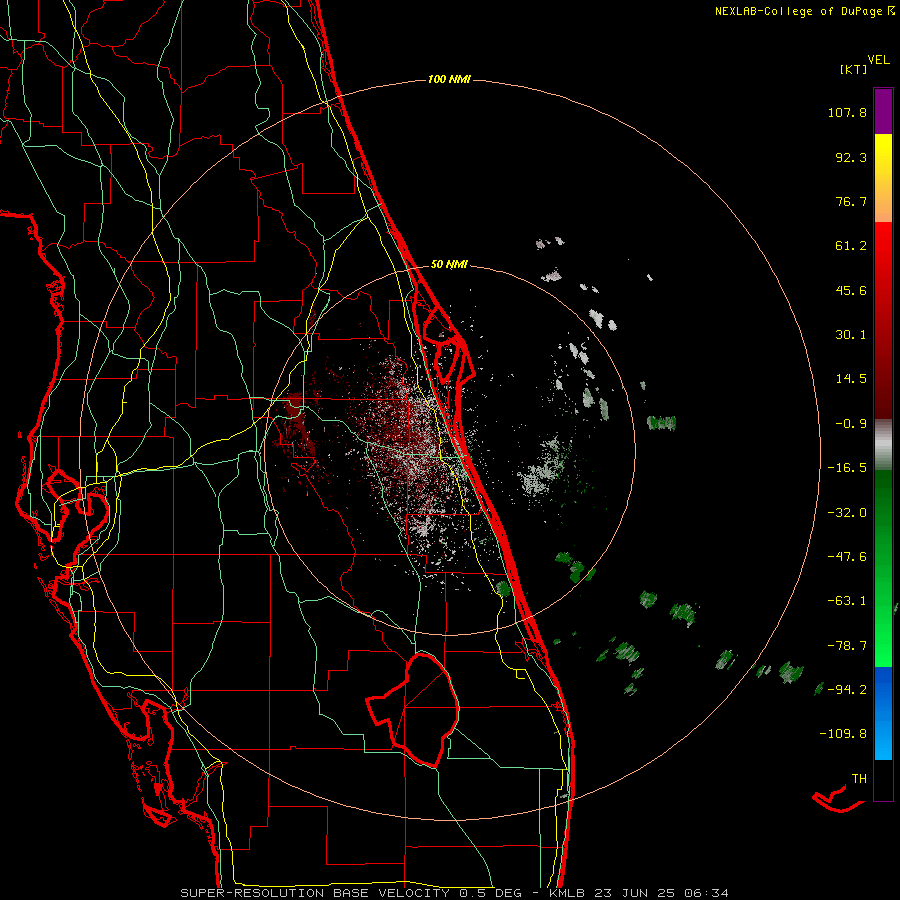The width and height of the screenshot is (900, 900).
Task: Click the -78.7 legend value
Action: (x=847, y=646)
